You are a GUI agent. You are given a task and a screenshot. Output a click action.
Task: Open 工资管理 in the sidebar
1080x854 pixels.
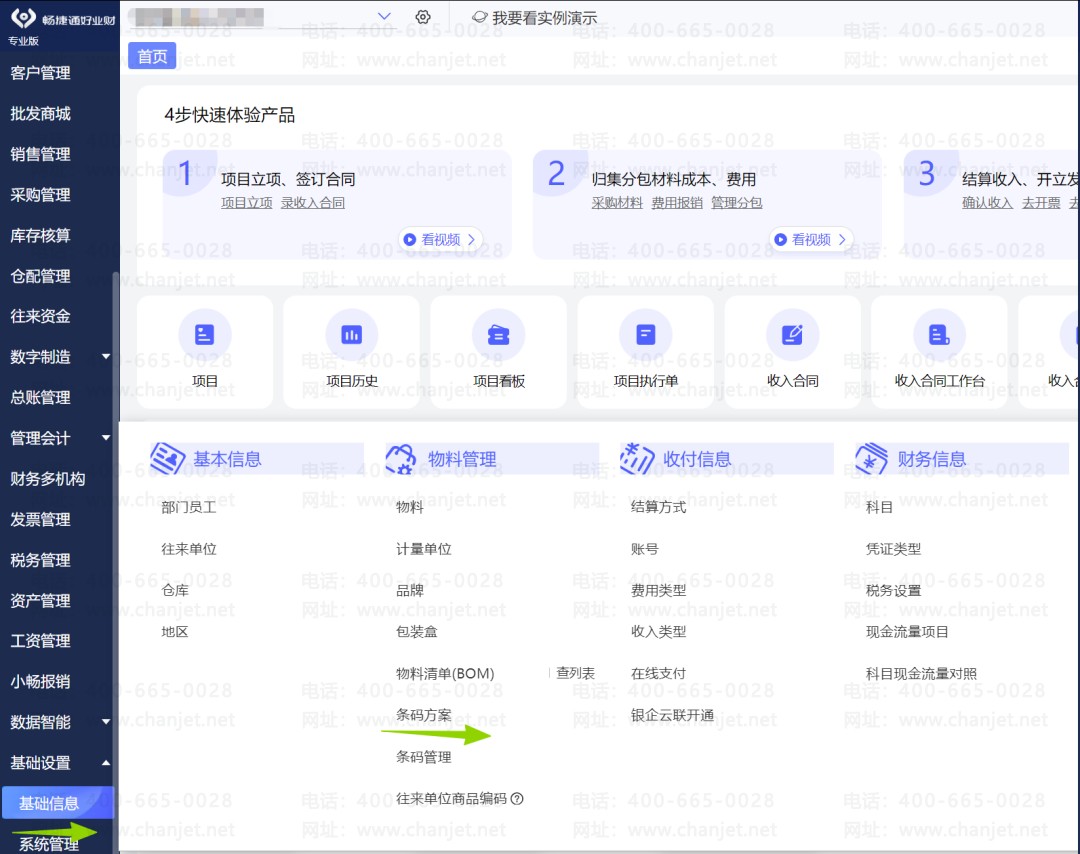click(x=41, y=640)
